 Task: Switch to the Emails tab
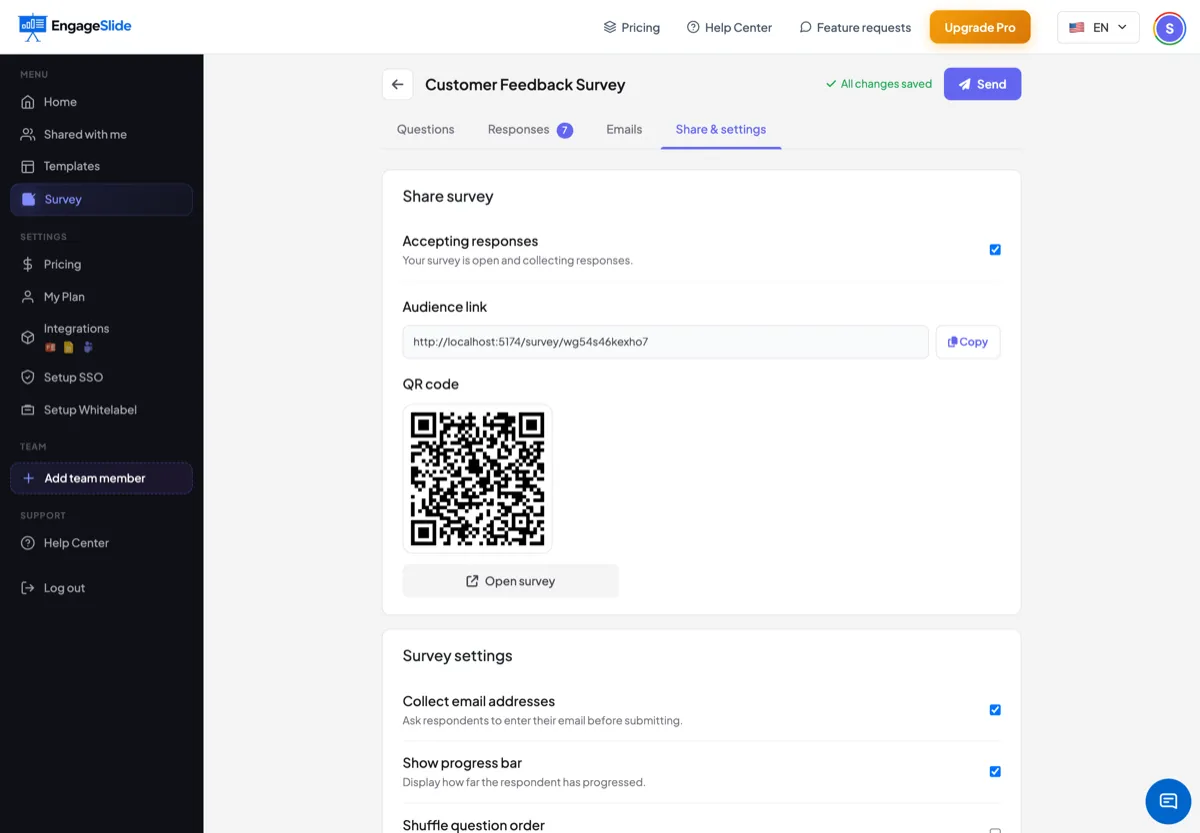[x=624, y=129]
